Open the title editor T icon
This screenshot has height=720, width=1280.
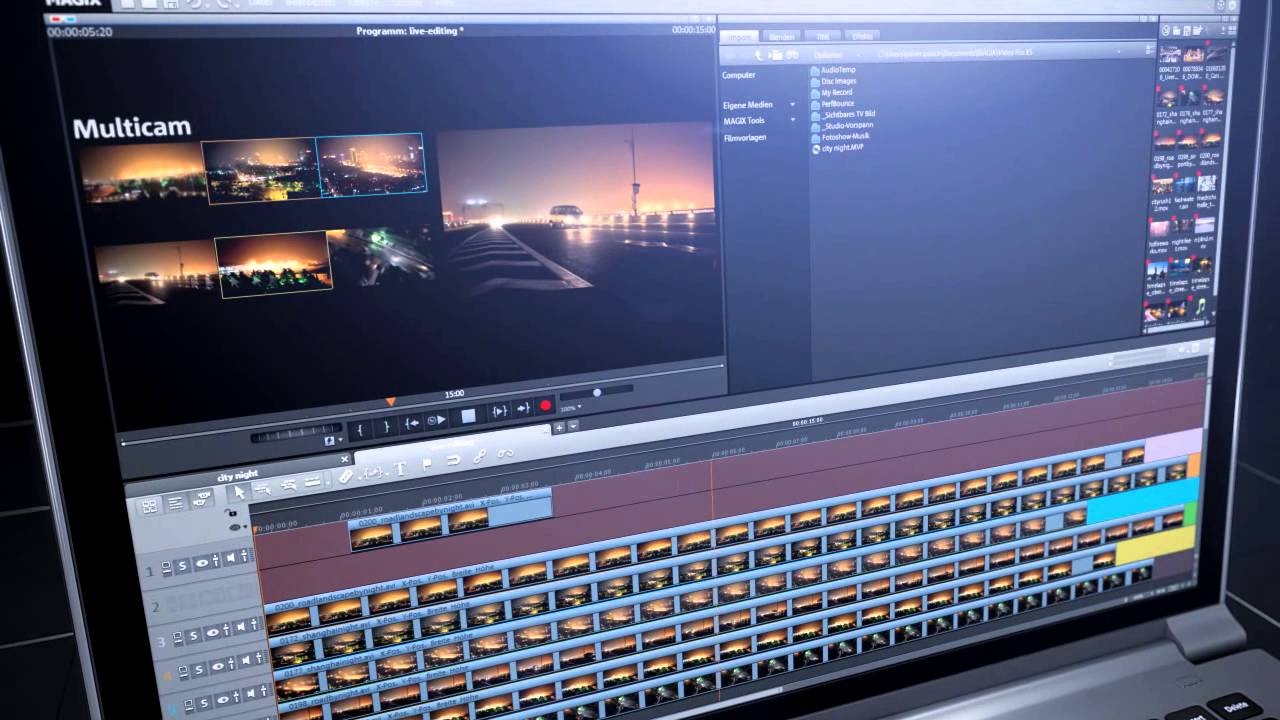tap(400, 468)
